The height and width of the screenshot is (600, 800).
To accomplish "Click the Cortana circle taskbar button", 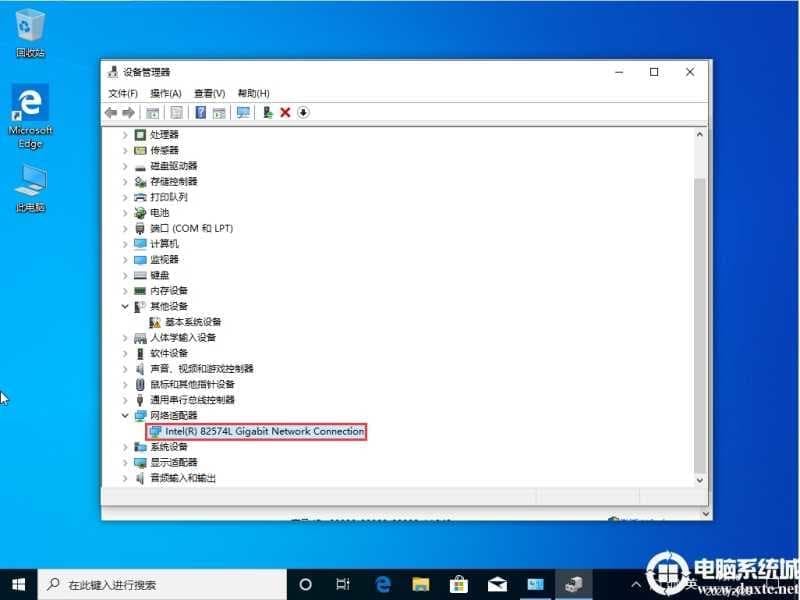I will (x=305, y=585).
